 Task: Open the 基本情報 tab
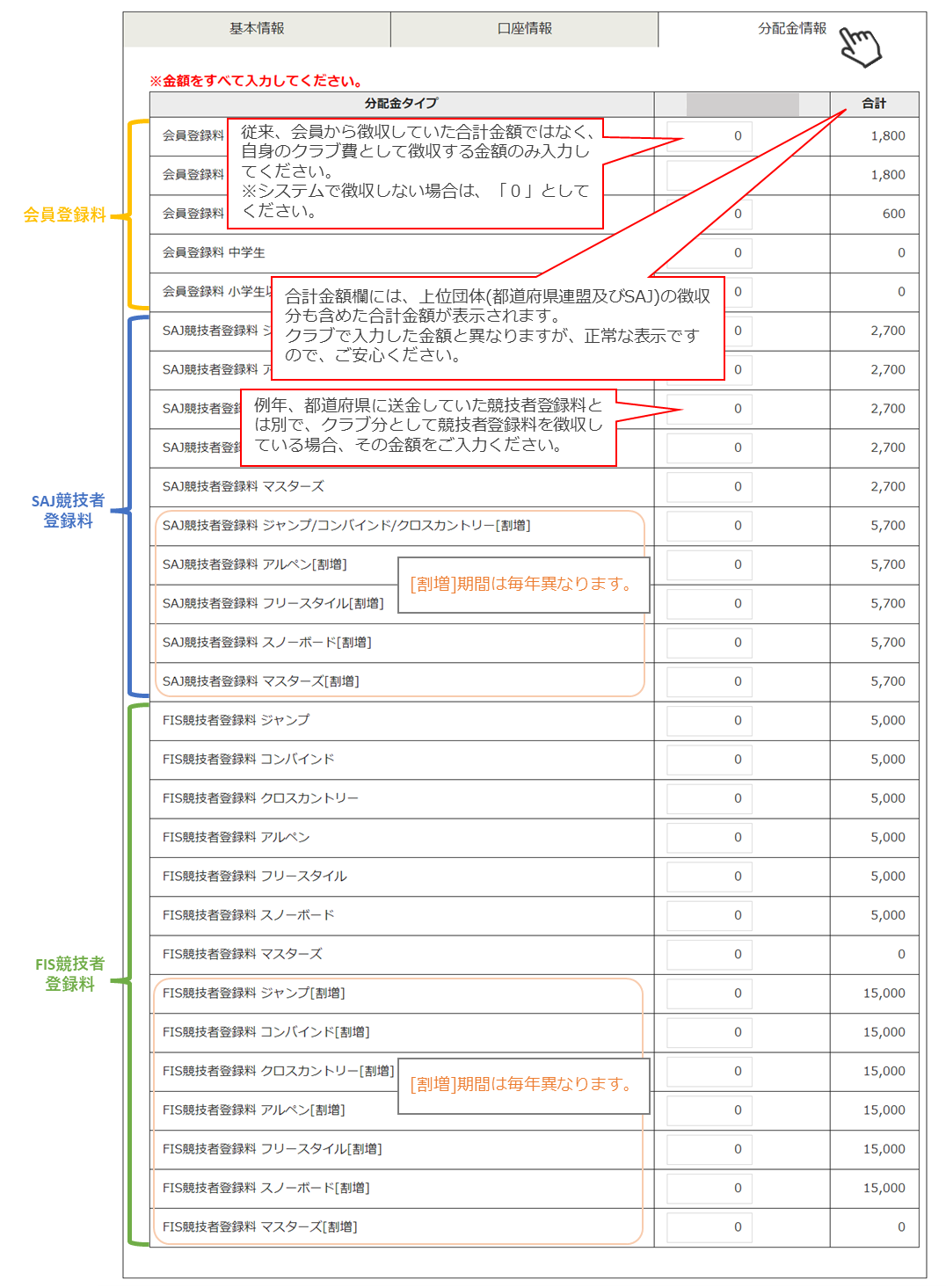[x=257, y=29]
